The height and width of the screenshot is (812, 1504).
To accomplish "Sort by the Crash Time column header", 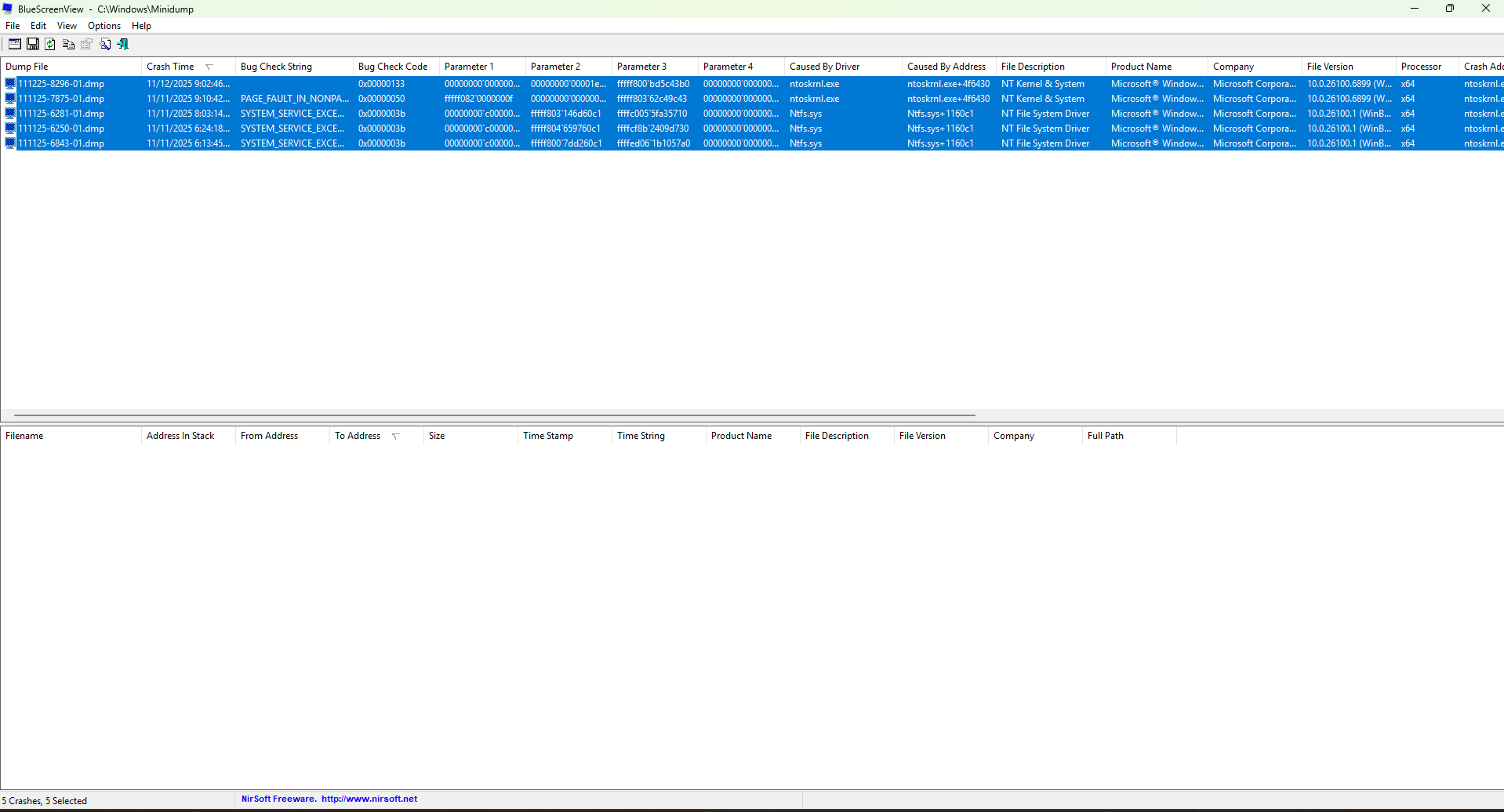I will click(188, 67).
